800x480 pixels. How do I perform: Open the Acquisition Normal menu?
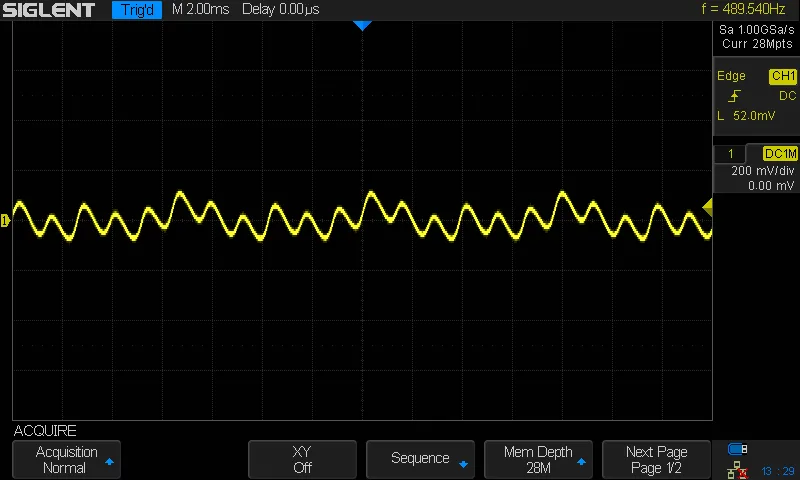(66, 459)
